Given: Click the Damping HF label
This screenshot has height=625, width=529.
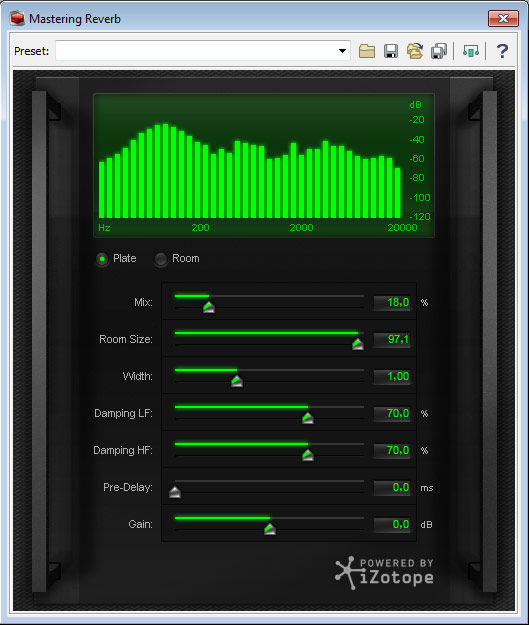Looking at the screenshot, I should point(123,450).
